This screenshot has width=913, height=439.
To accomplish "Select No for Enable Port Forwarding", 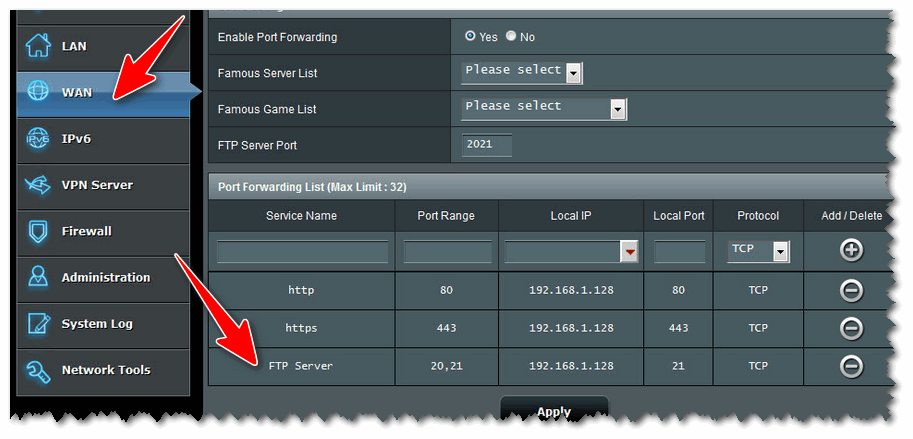I will tap(511, 37).
